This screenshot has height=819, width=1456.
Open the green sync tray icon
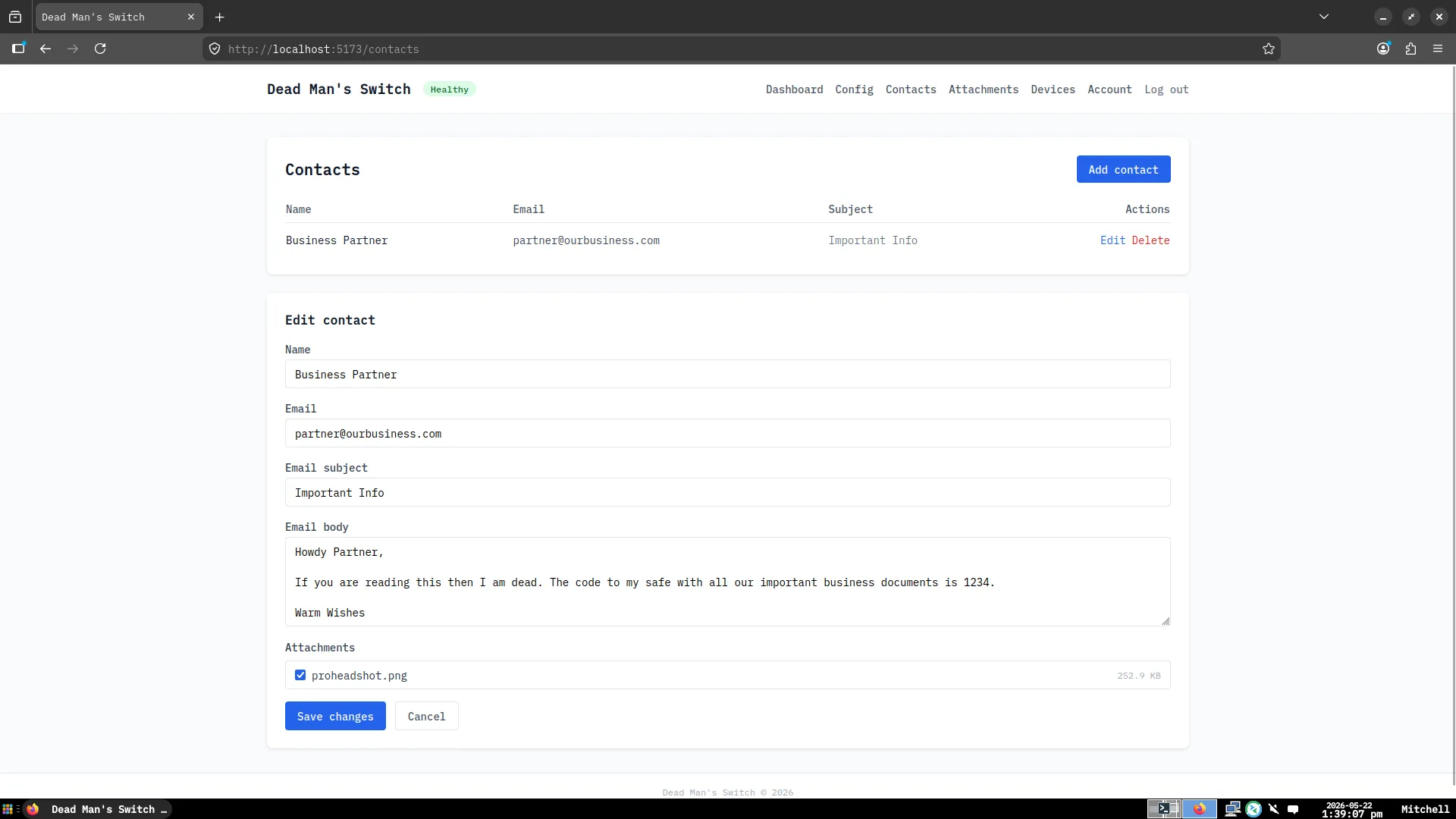click(x=1254, y=809)
